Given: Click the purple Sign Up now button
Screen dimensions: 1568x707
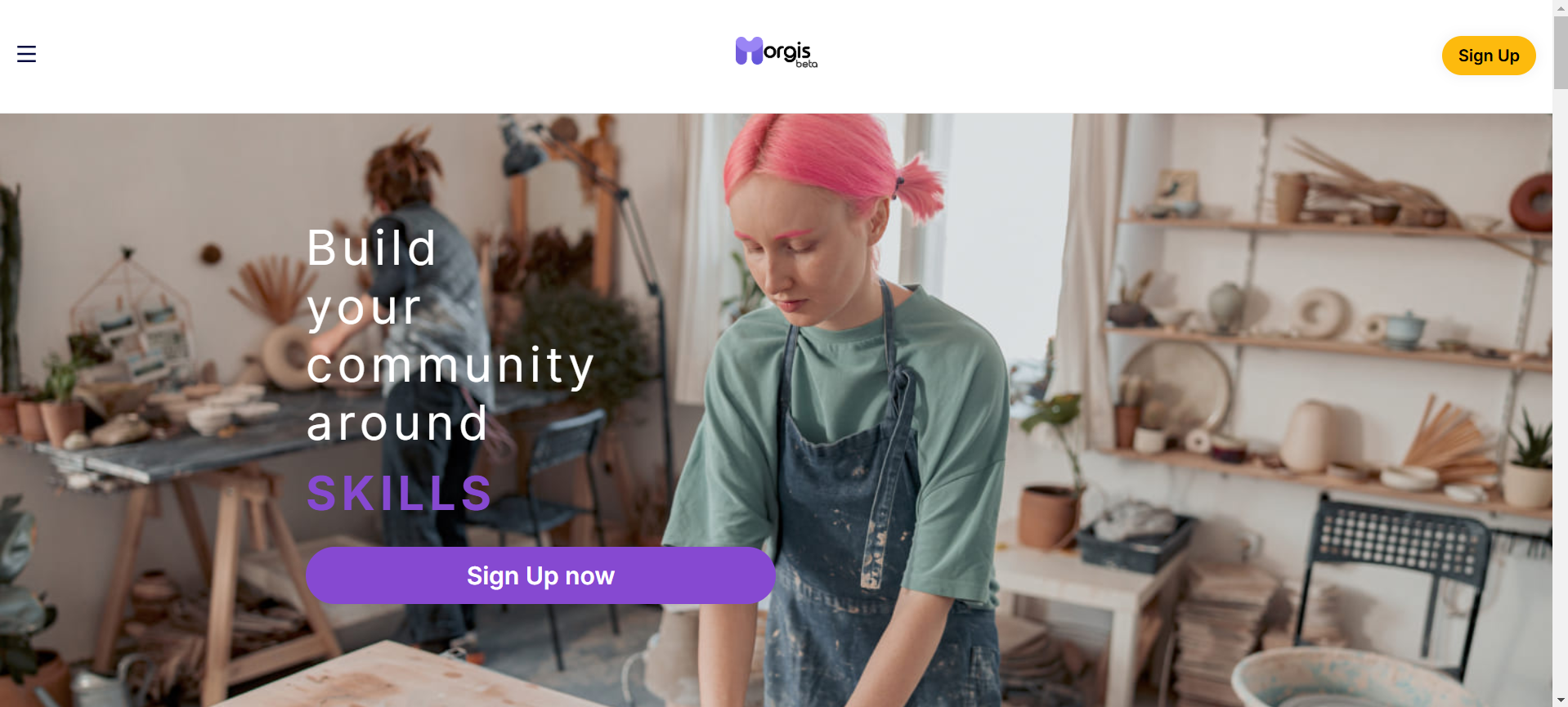Looking at the screenshot, I should pyautogui.click(x=540, y=575).
